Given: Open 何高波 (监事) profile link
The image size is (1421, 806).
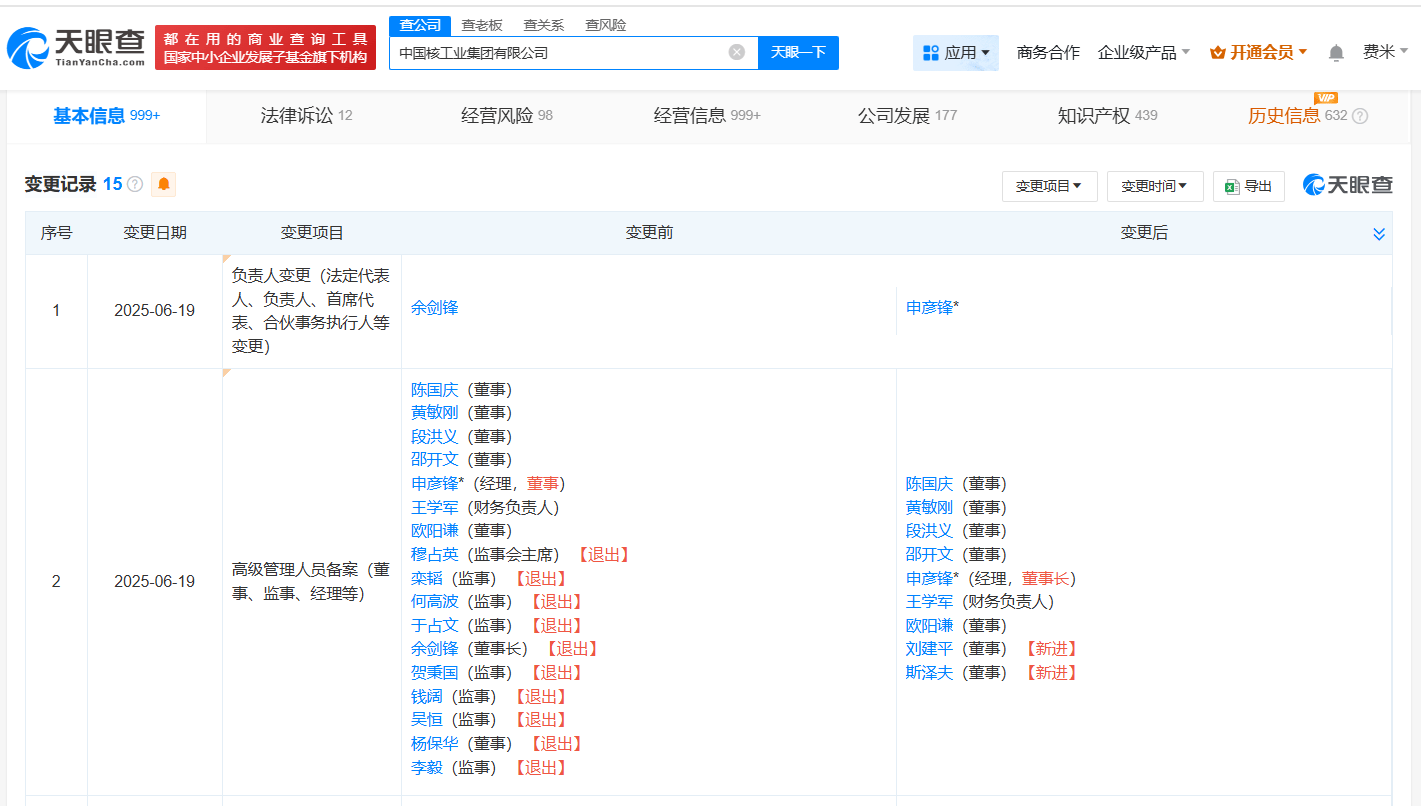Looking at the screenshot, I should click(x=435, y=602).
